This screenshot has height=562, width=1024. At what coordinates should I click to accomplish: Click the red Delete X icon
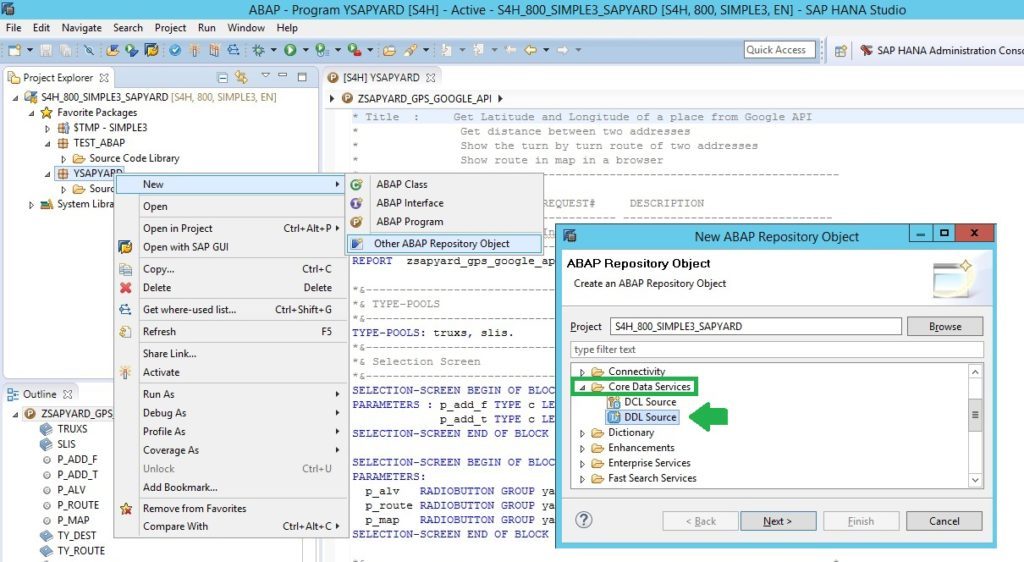(125, 287)
